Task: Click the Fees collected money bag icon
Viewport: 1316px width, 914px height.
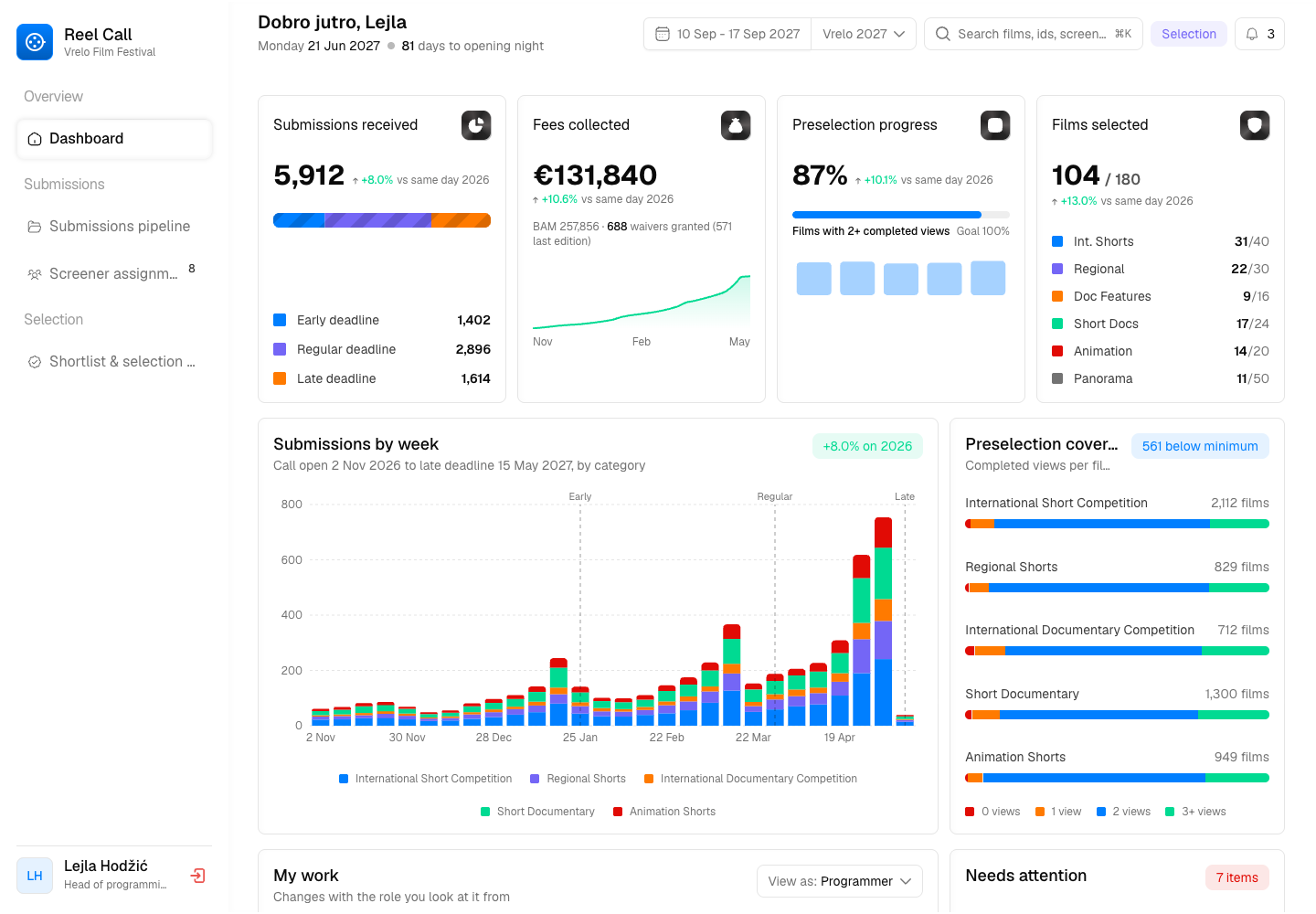Action: pos(736,125)
